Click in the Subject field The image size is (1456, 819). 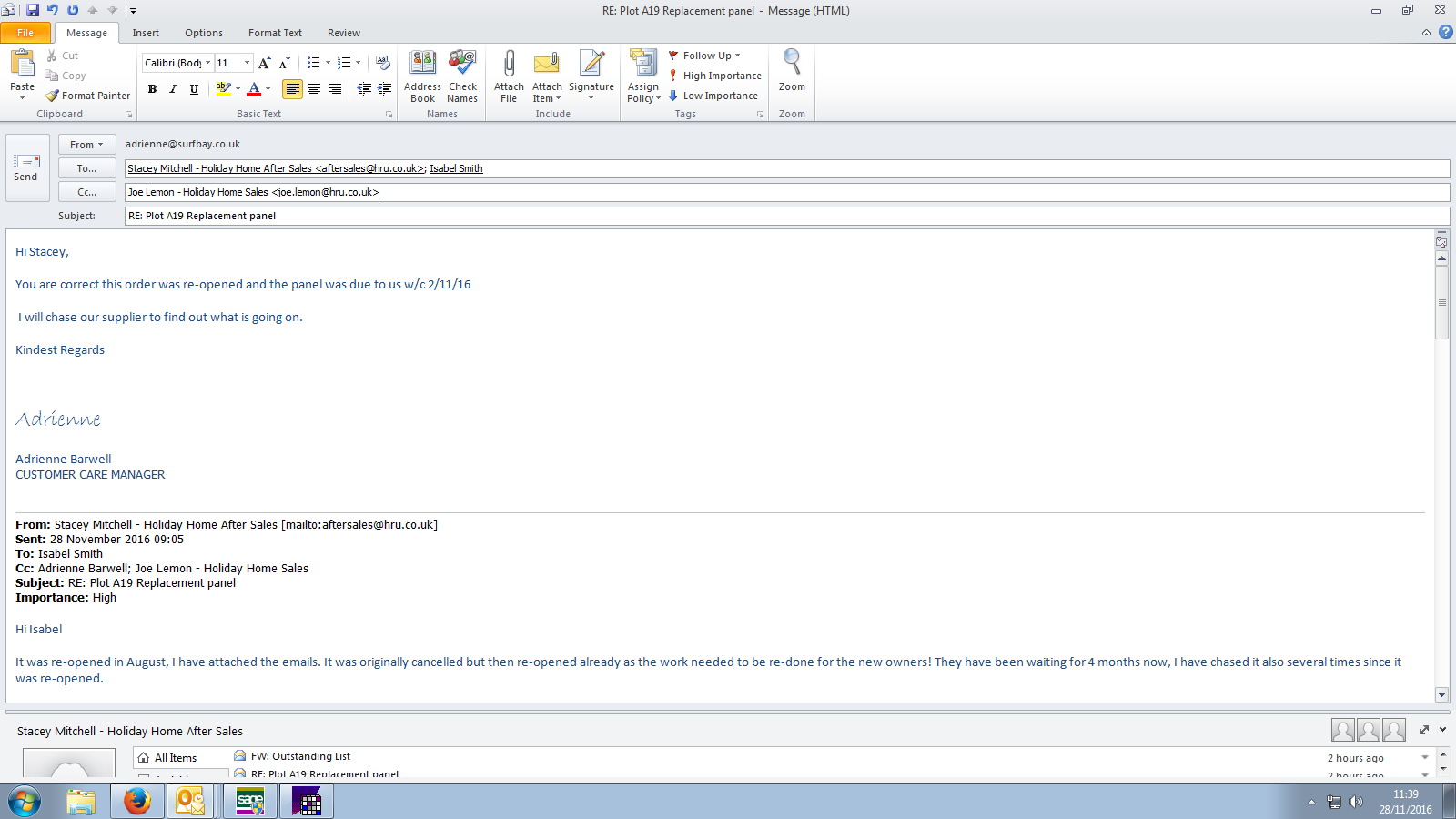pos(787,216)
